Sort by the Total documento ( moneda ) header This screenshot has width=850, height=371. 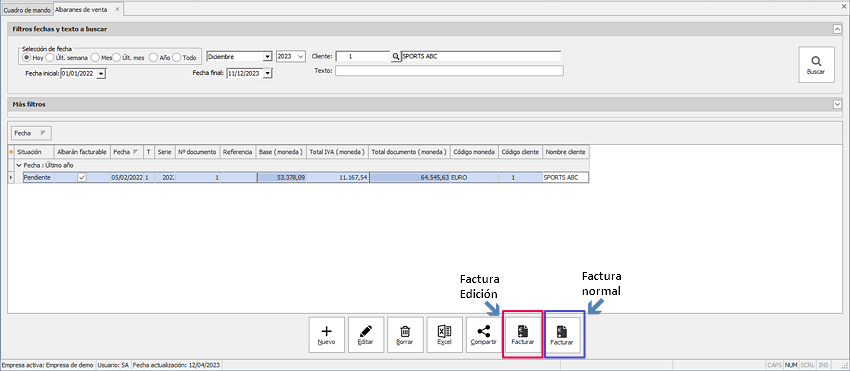point(409,152)
